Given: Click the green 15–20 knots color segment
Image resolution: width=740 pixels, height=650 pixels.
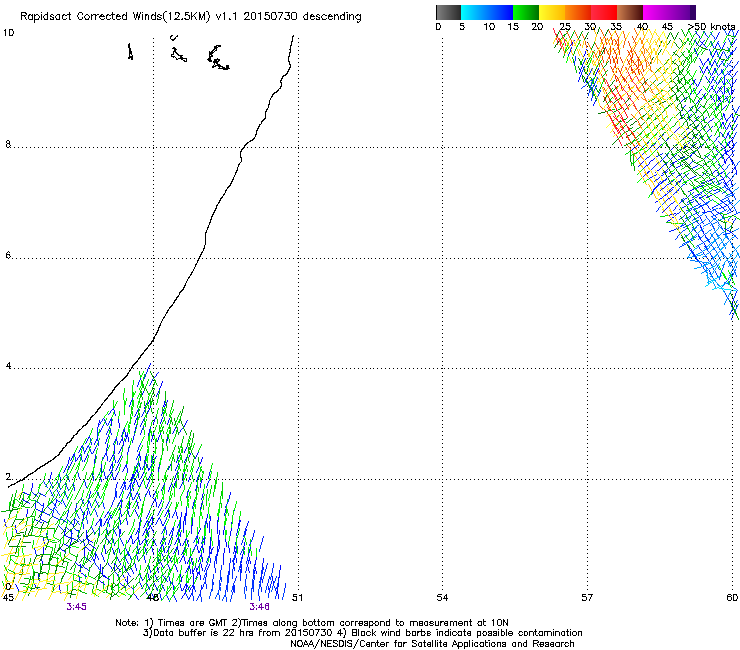Looking at the screenshot, I should coord(526,12).
